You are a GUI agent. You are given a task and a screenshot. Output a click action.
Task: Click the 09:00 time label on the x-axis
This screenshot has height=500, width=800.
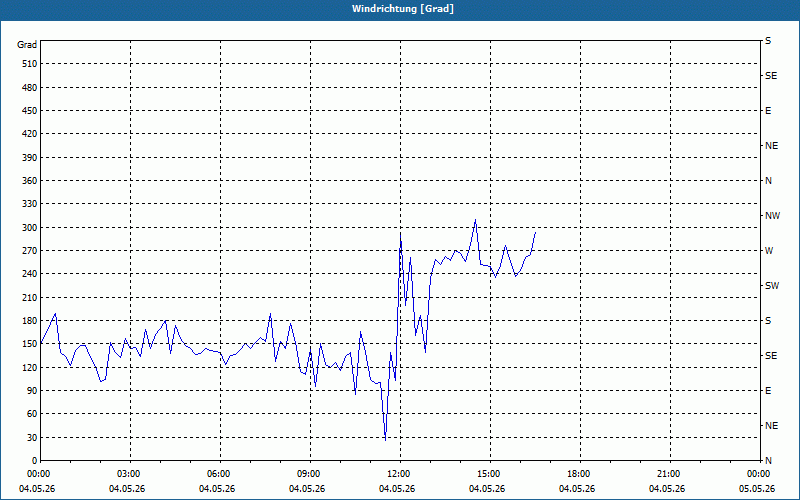[309, 474]
